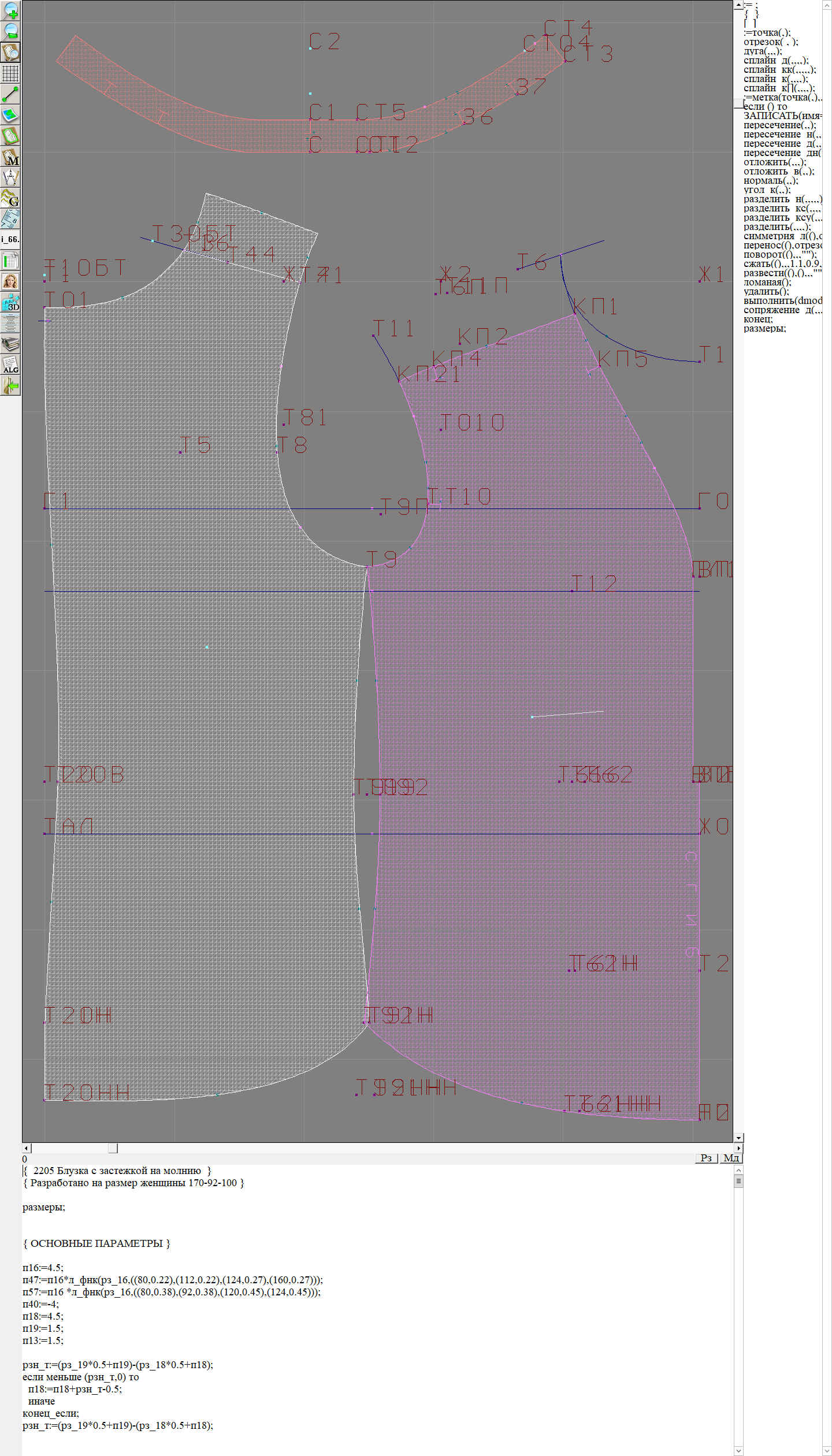Viewport: 832px width, 1456px height.
Task: Open the compass drawing tool icon
Action: tap(10, 177)
